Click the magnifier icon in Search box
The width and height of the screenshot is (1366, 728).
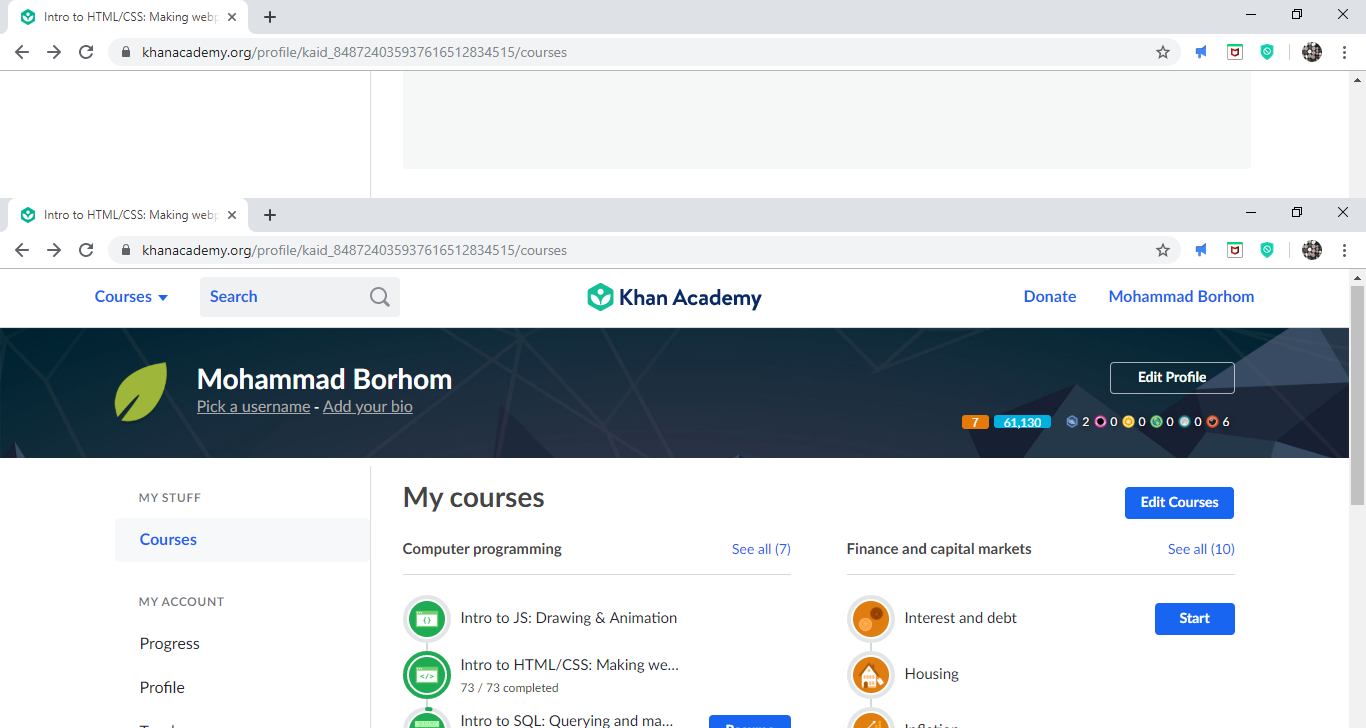point(380,297)
